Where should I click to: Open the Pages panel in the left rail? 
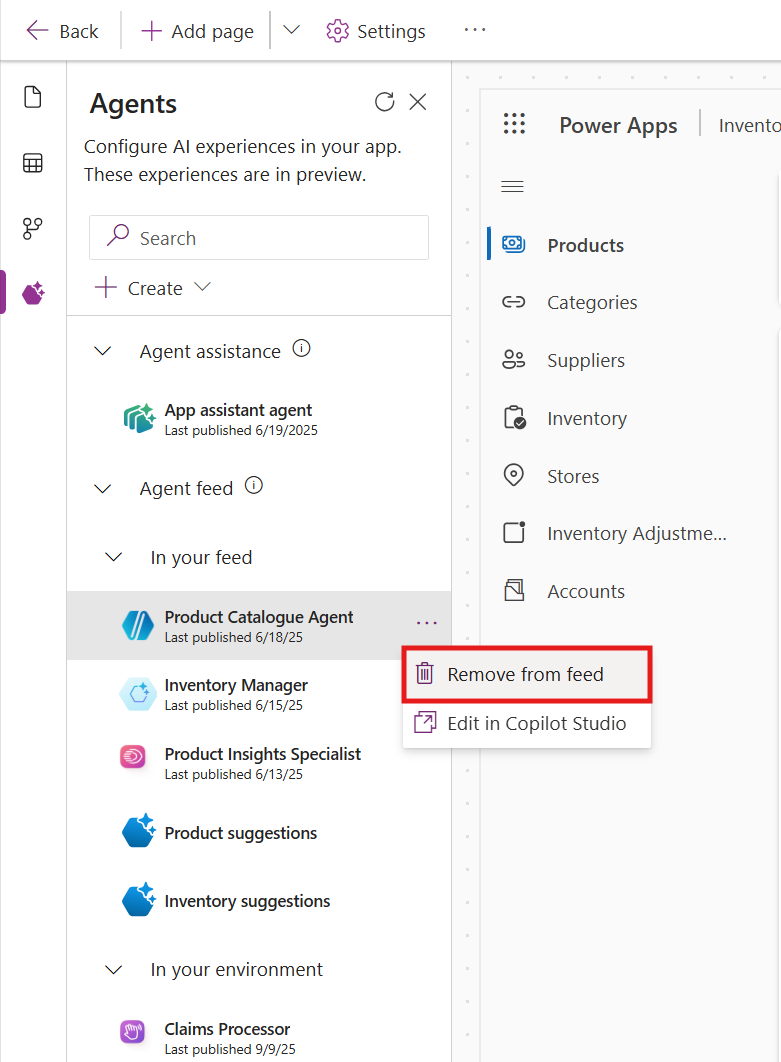point(32,96)
